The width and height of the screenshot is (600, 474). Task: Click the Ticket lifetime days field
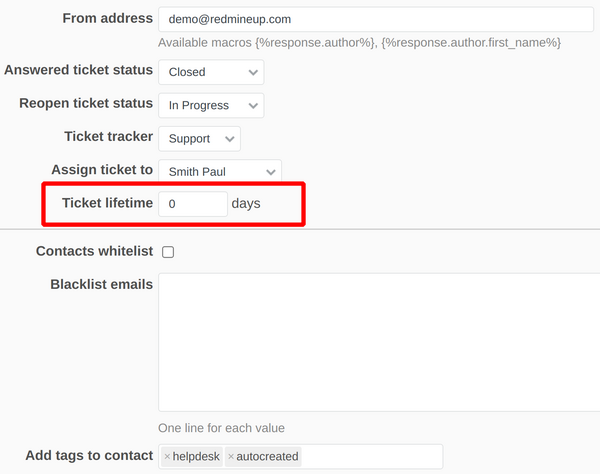(193, 204)
